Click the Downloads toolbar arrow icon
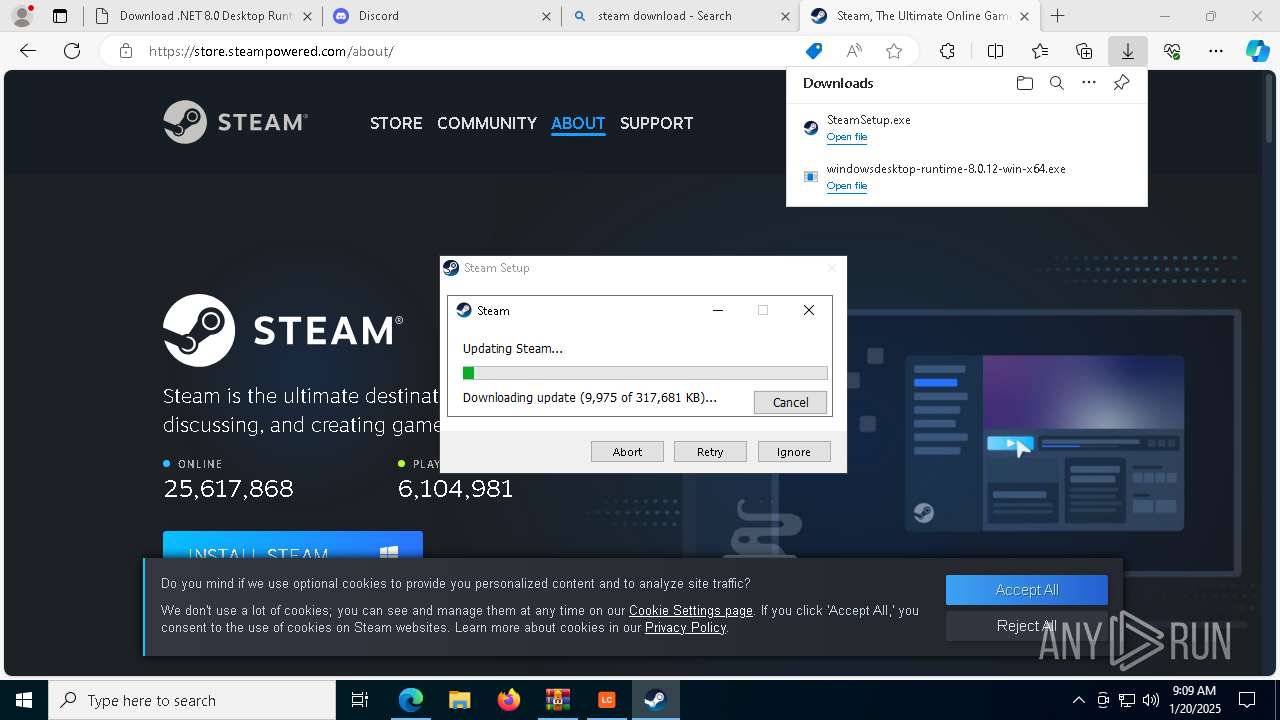 (x=1127, y=51)
